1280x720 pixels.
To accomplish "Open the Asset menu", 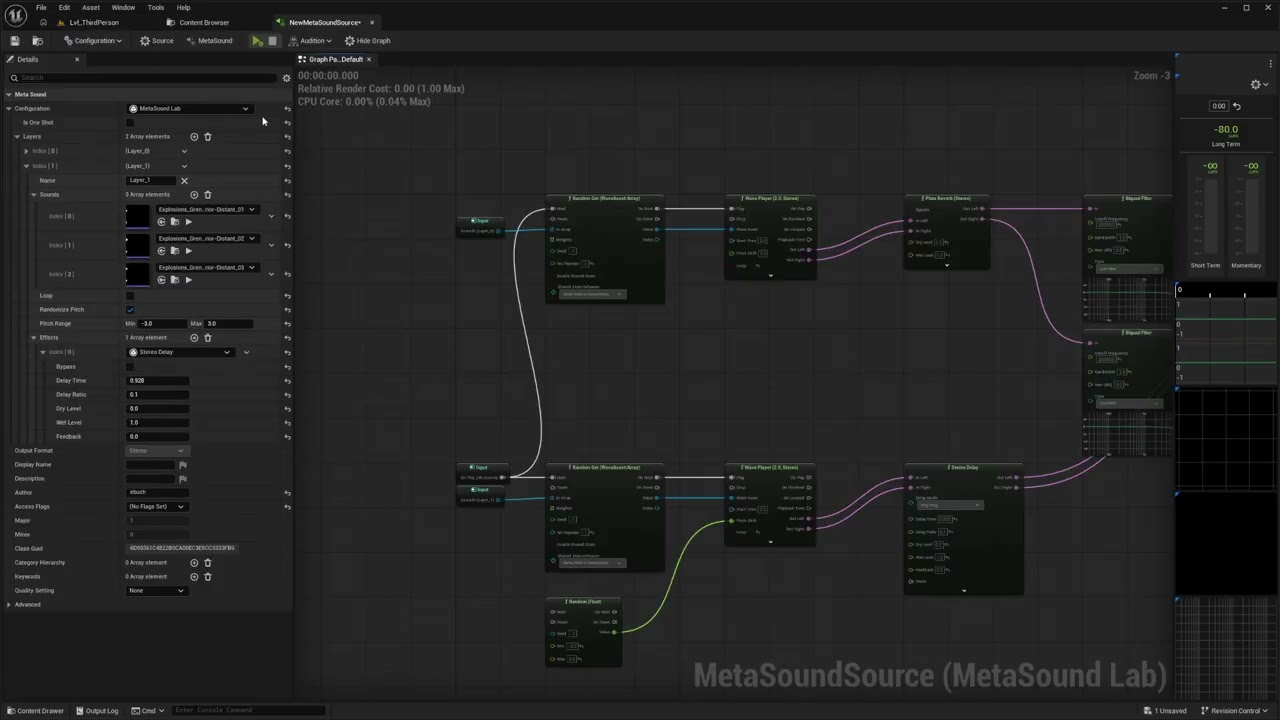I will coord(91,8).
